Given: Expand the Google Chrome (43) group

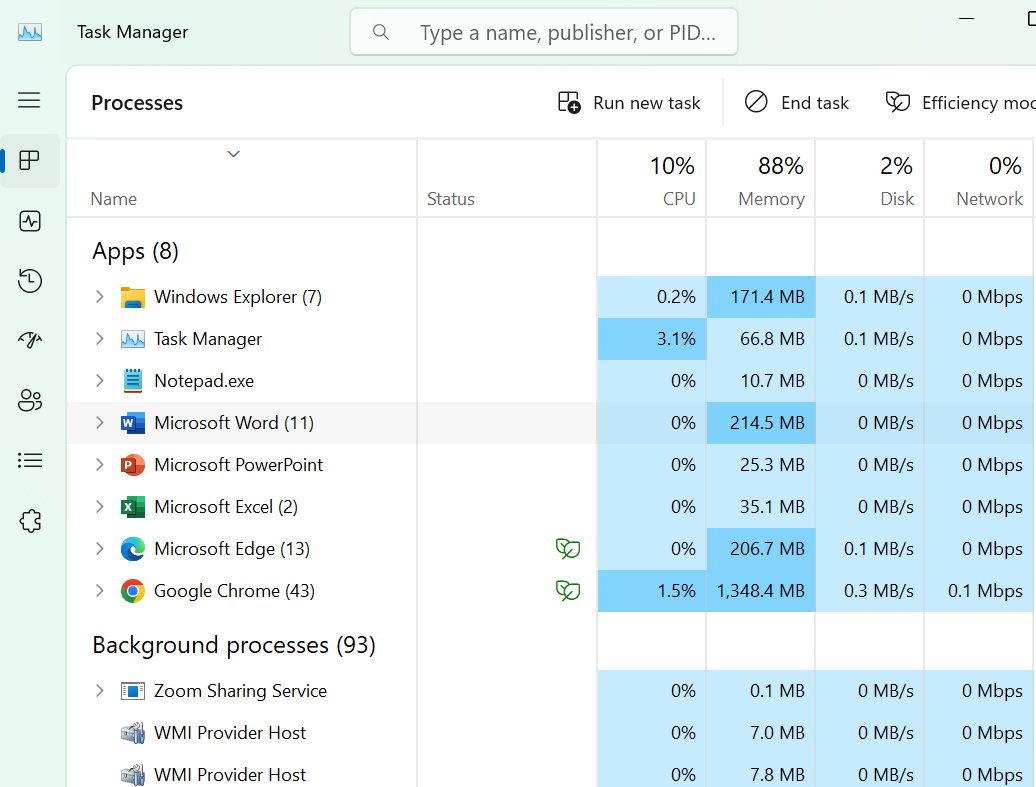Looking at the screenshot, I should [x=99, y=591].
